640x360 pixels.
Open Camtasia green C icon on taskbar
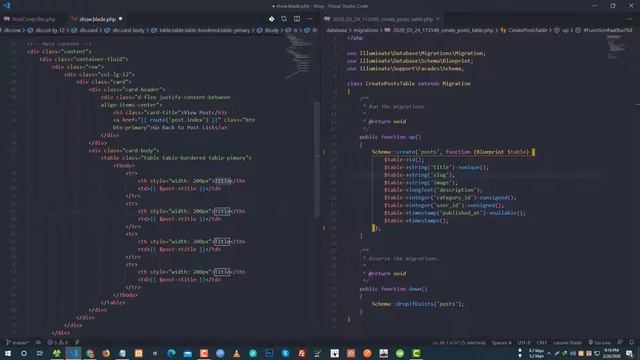point(416,353)
